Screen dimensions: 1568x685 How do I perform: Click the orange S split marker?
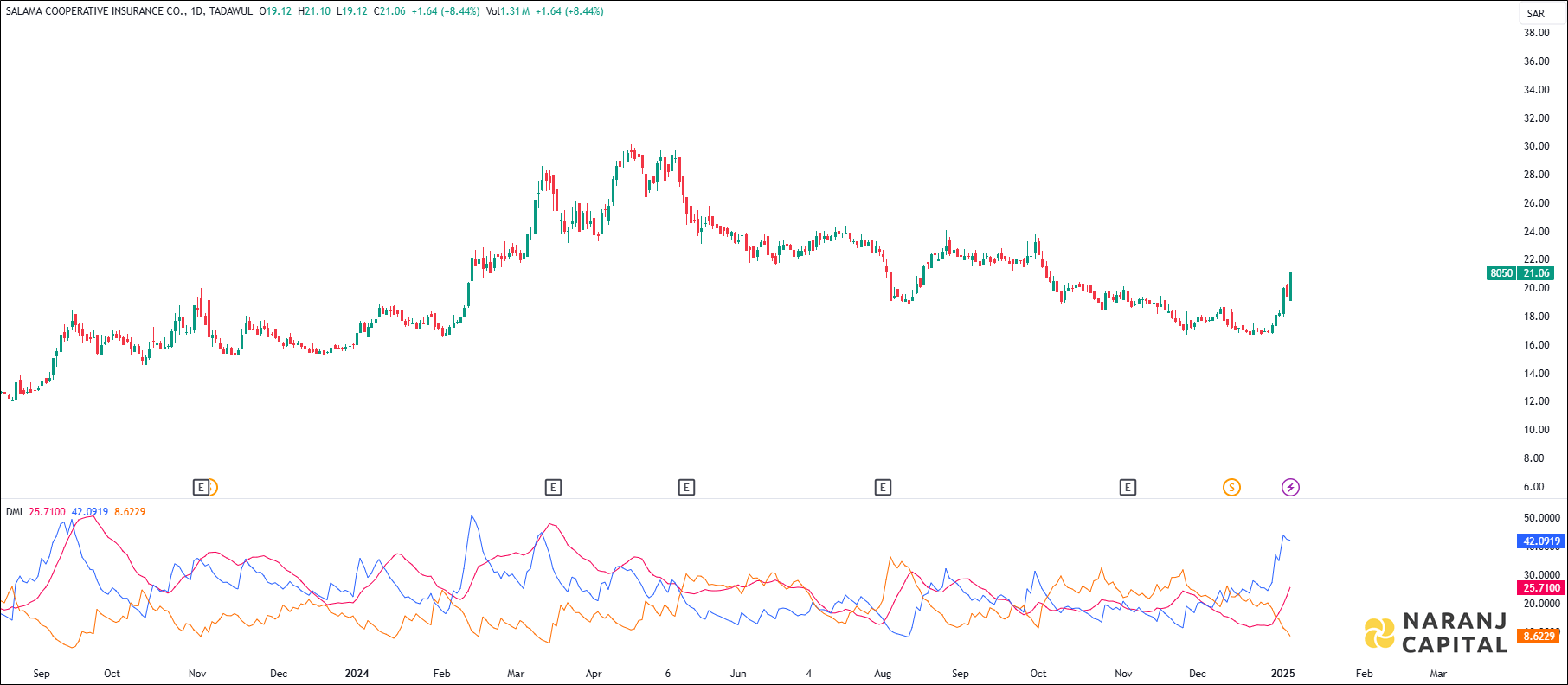[1231, 488]
